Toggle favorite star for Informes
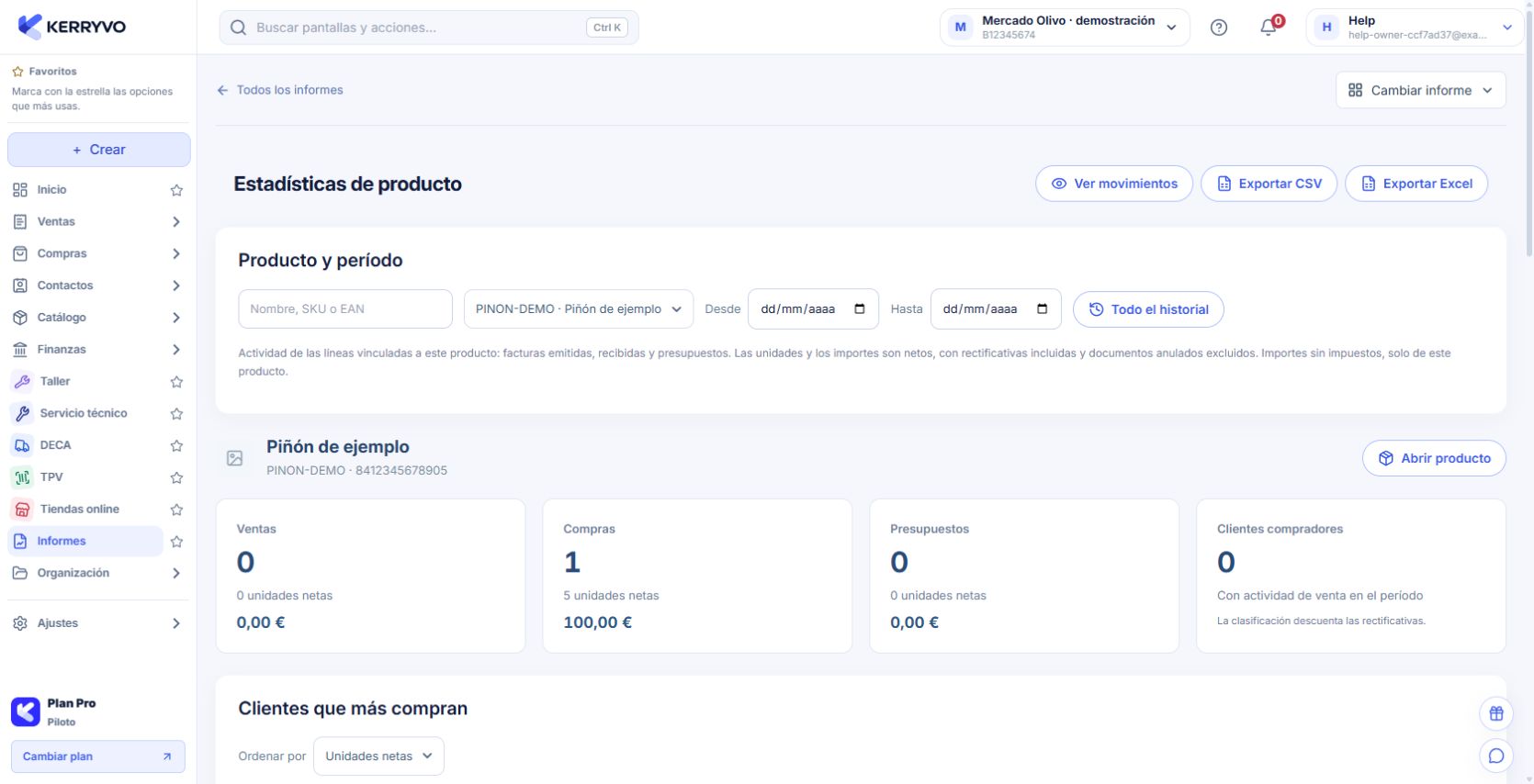 click(176, 542)
